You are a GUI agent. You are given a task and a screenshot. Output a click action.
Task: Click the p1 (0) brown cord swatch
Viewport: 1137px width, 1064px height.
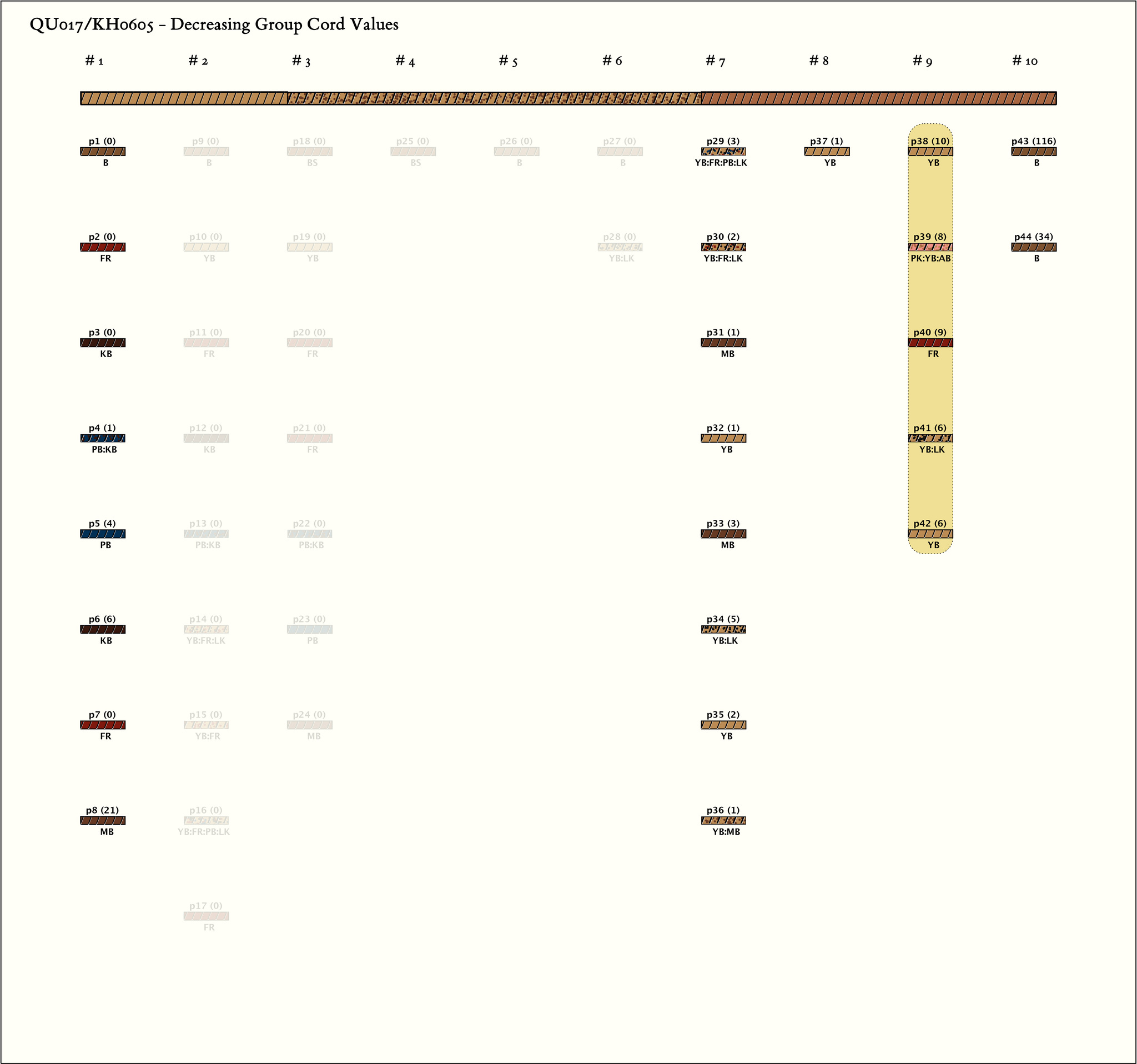click(x=102, y=152)
